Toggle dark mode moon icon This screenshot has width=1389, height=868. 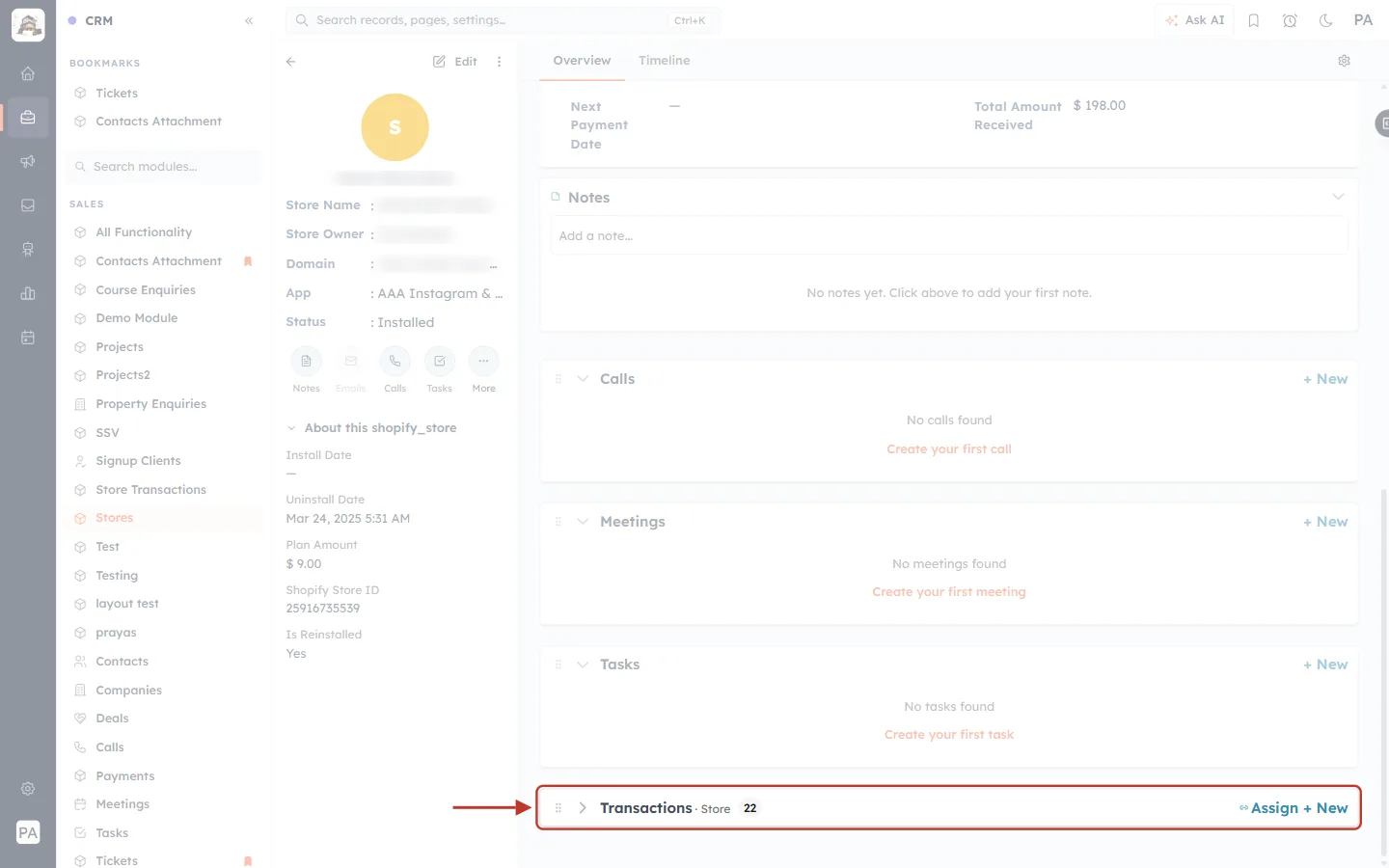click(x=1326, y=20)
